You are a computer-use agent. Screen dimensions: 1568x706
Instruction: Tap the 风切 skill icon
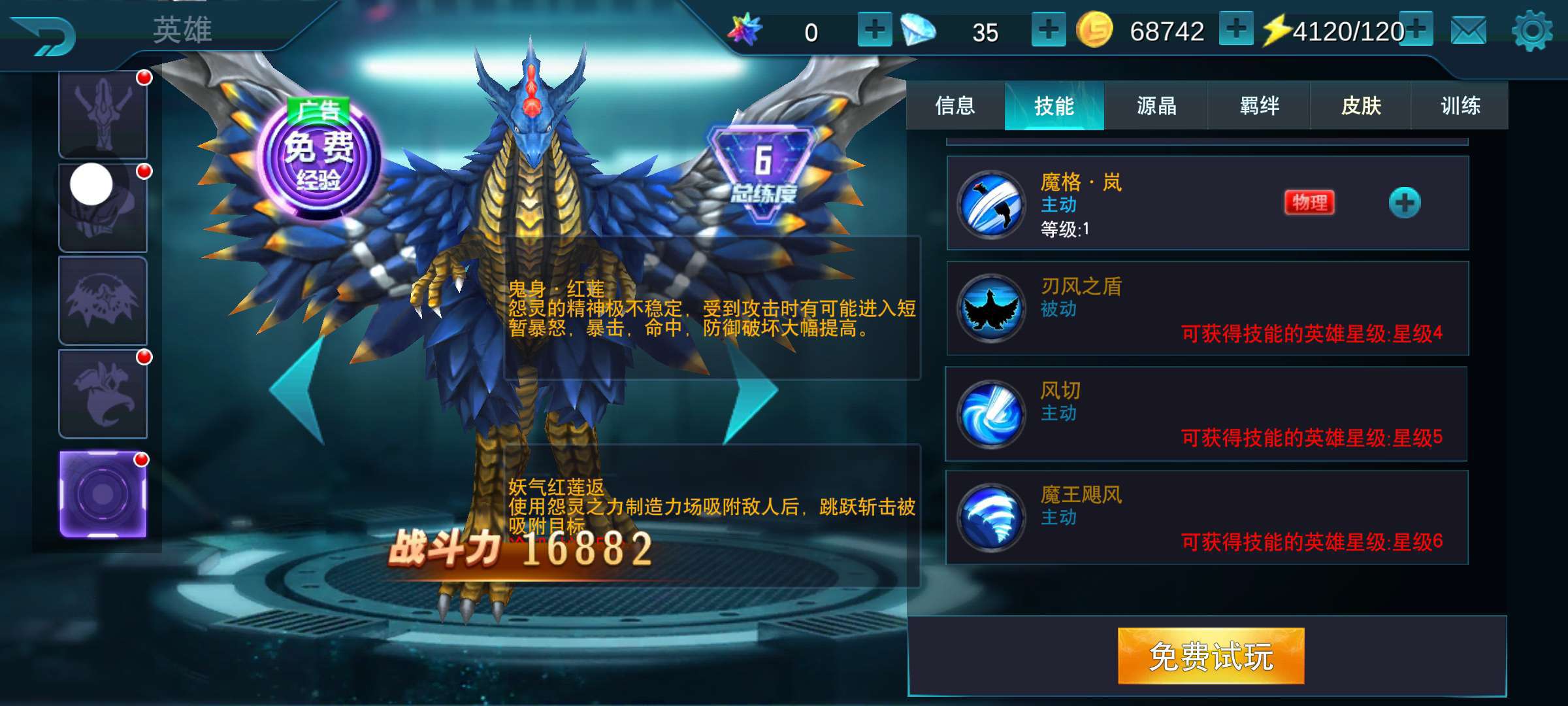tap(991, 413)
